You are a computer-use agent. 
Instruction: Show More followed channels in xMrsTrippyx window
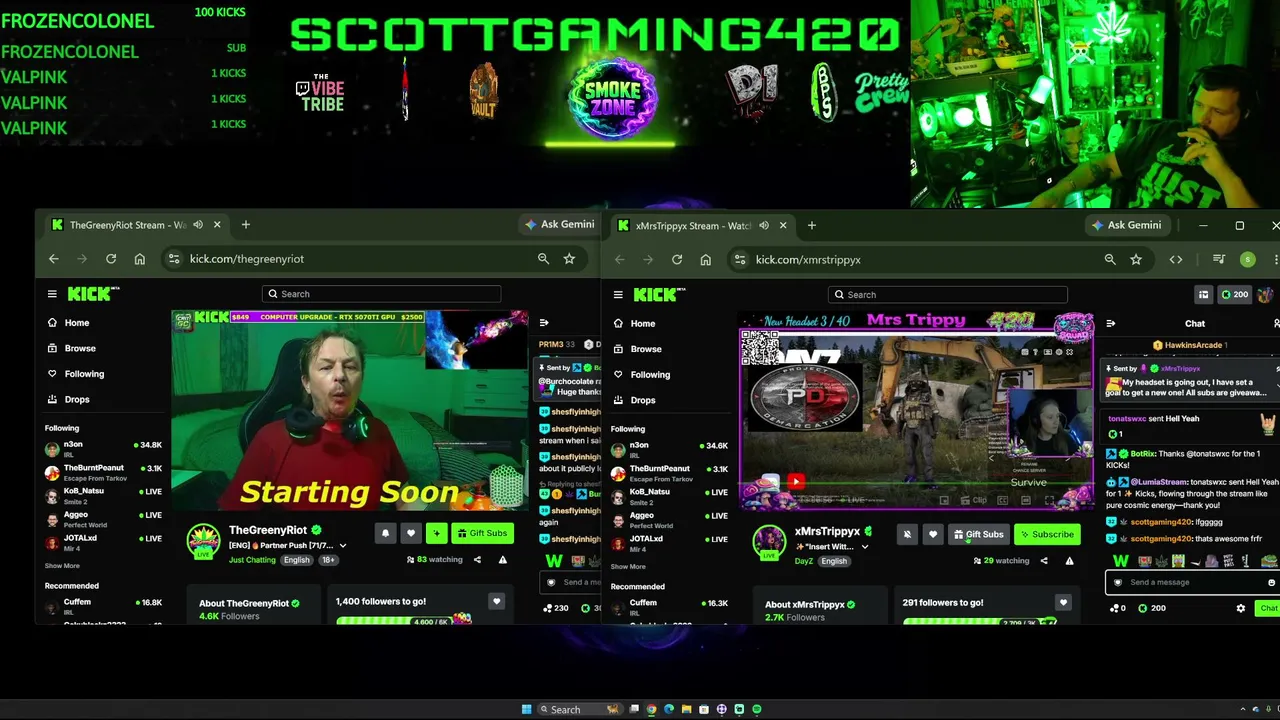[x=628, y=567]
